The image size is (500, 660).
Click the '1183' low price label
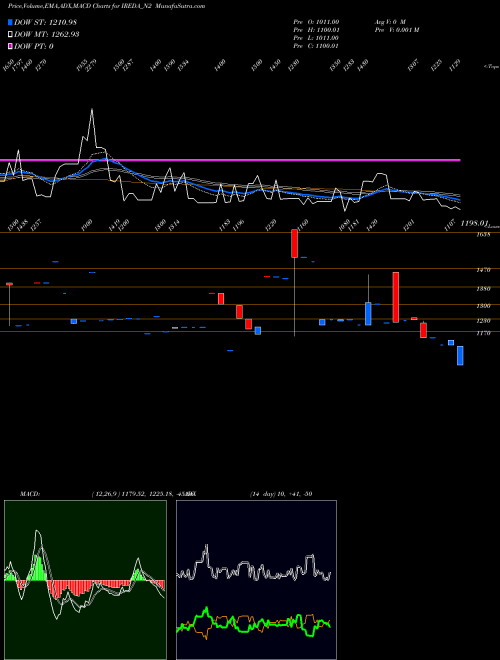225,226
